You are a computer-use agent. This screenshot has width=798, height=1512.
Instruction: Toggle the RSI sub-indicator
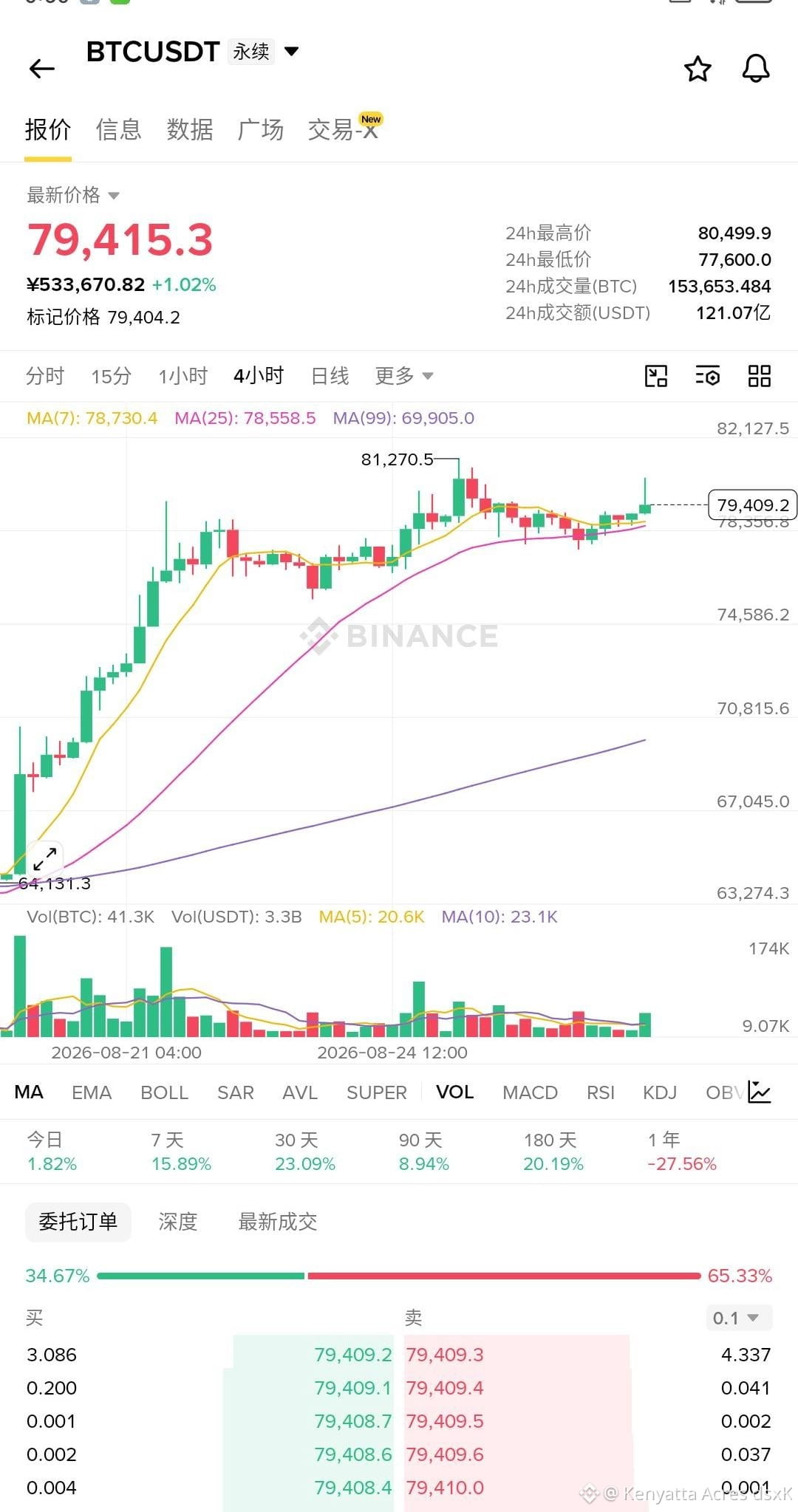601,1092
